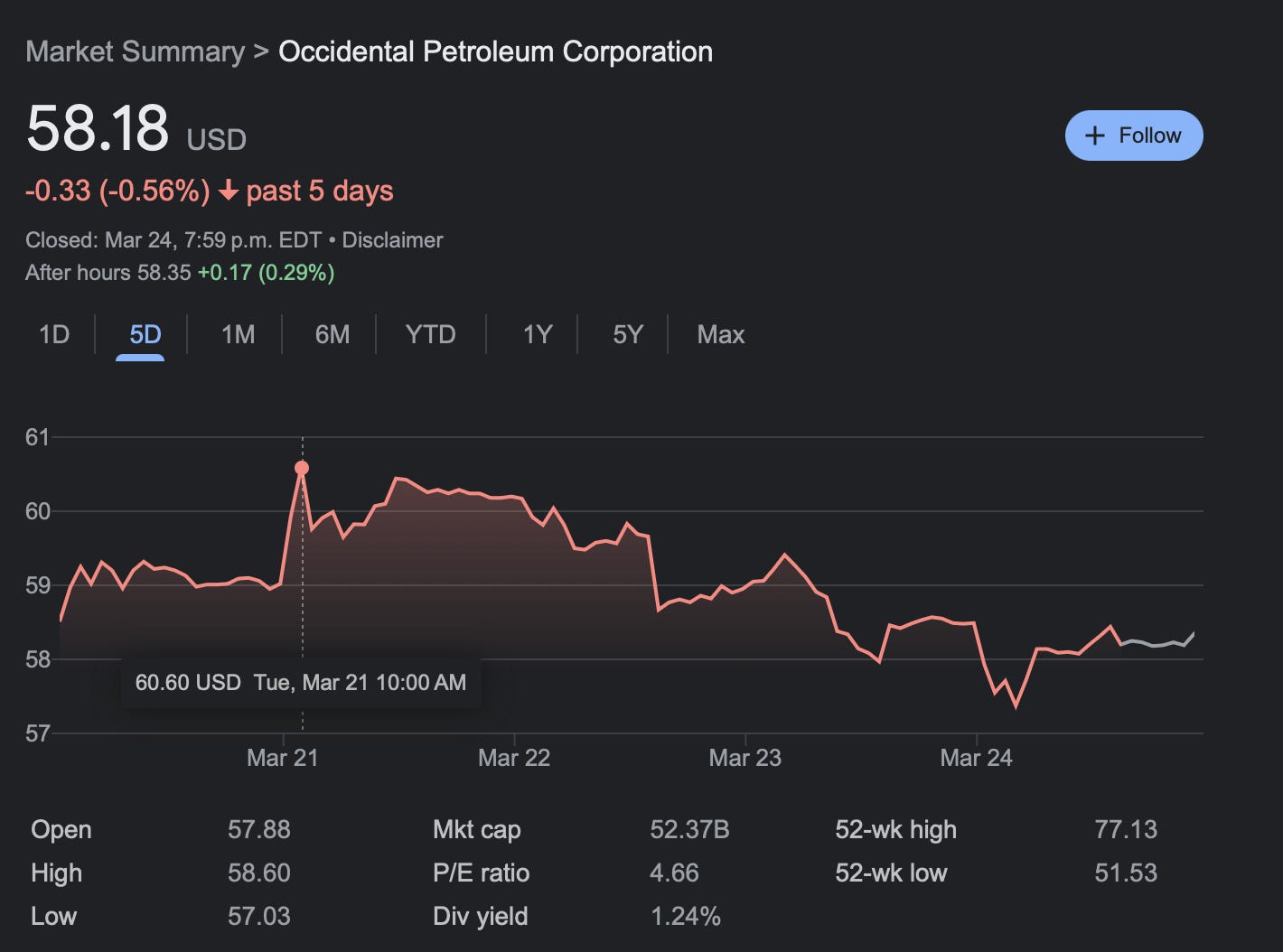Show the 5Y chart range
1283x952 pixels.
(x=628, y=334)
